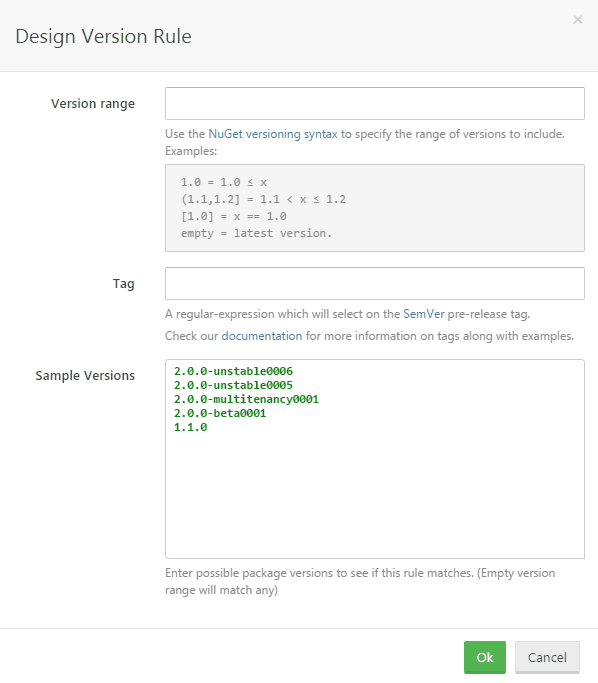Select the 2.0.0-unstable0005 sample line
Image resolution: width=598 pixels, height=683 pixels.
coord(233,385)
